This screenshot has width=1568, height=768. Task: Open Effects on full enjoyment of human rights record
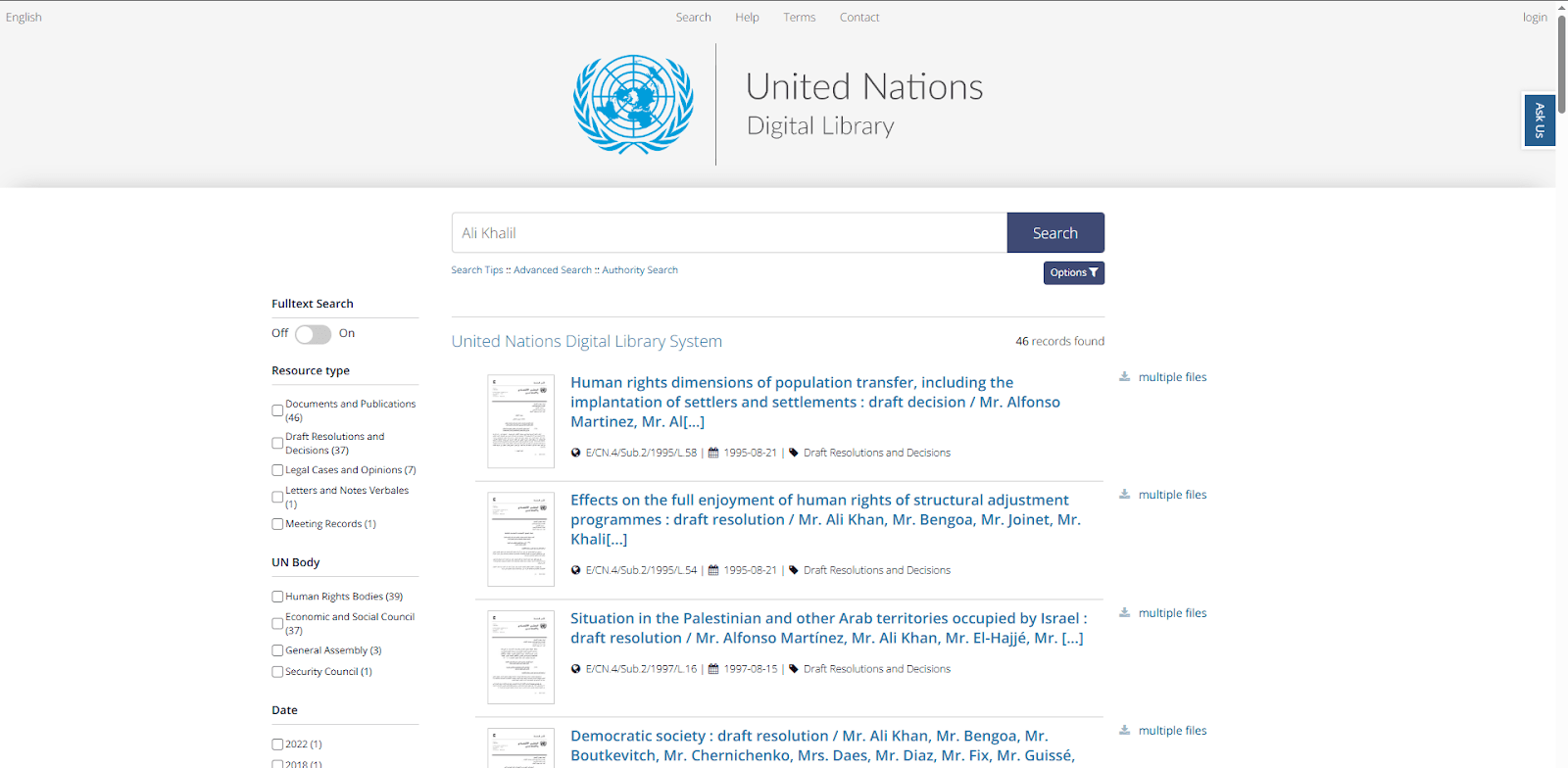(825, 519)
